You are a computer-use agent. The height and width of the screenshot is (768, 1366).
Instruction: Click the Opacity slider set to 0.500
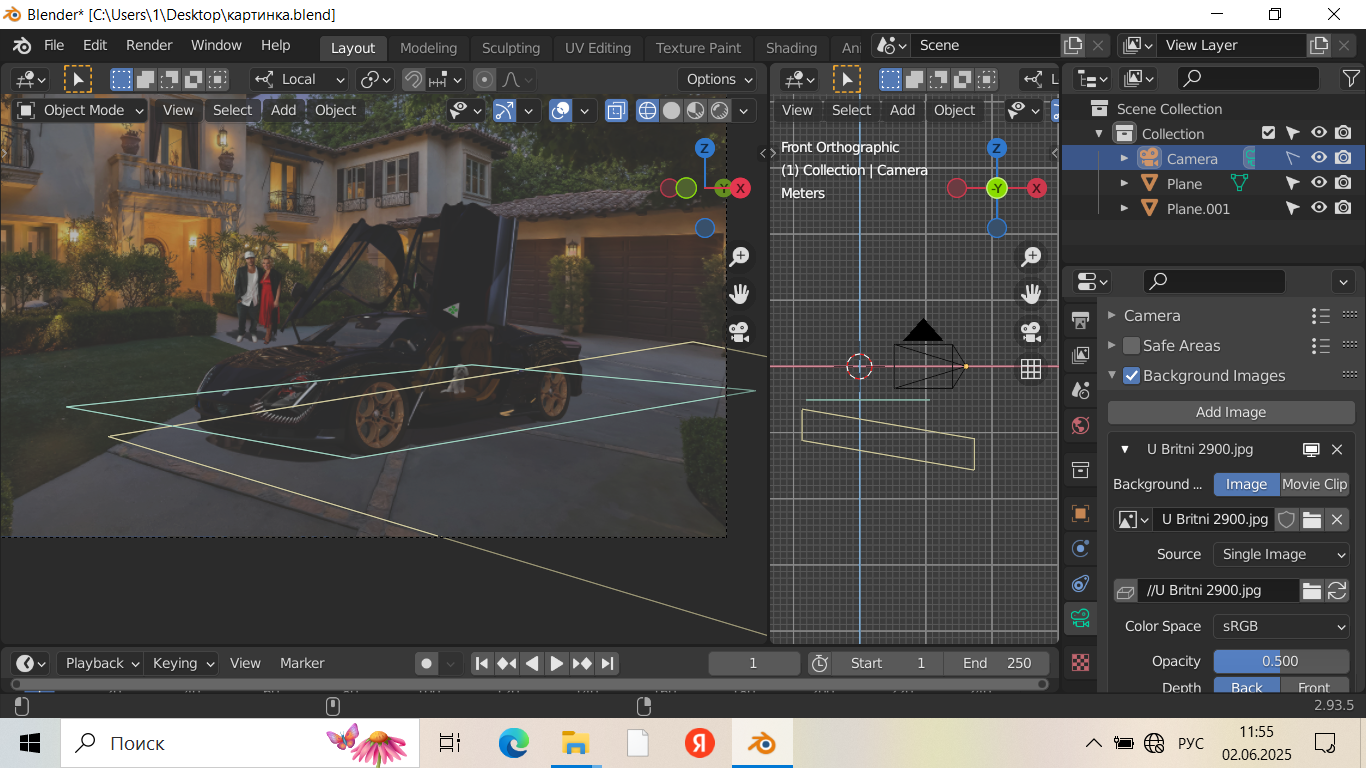tap(1280, 661)
